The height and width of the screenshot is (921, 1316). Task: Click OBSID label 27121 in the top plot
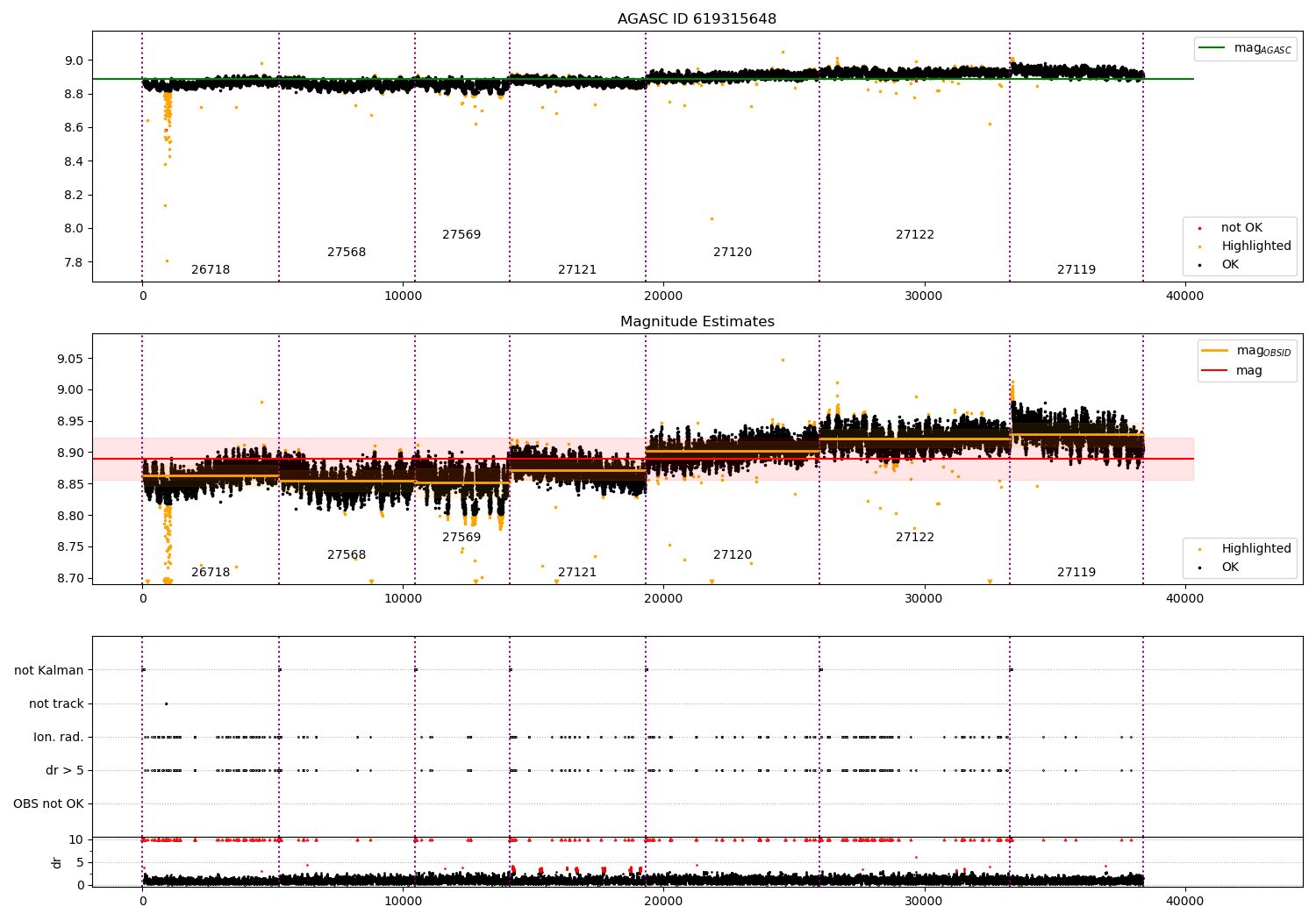577,270
